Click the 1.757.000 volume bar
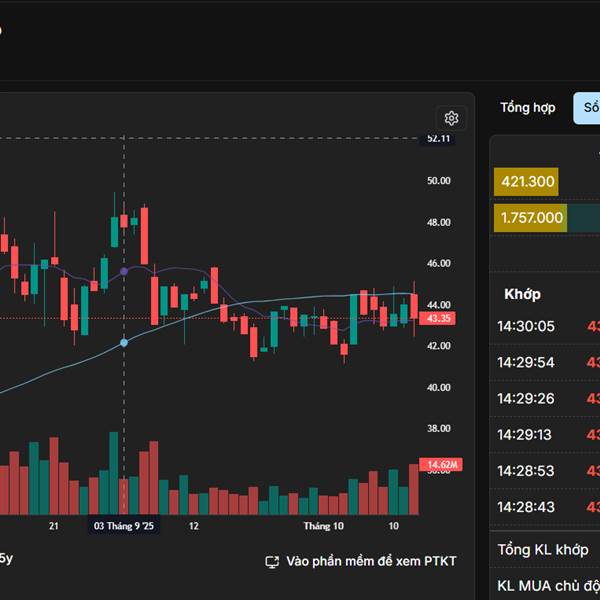This screenshot has width=600, height=600. point(532,218)
